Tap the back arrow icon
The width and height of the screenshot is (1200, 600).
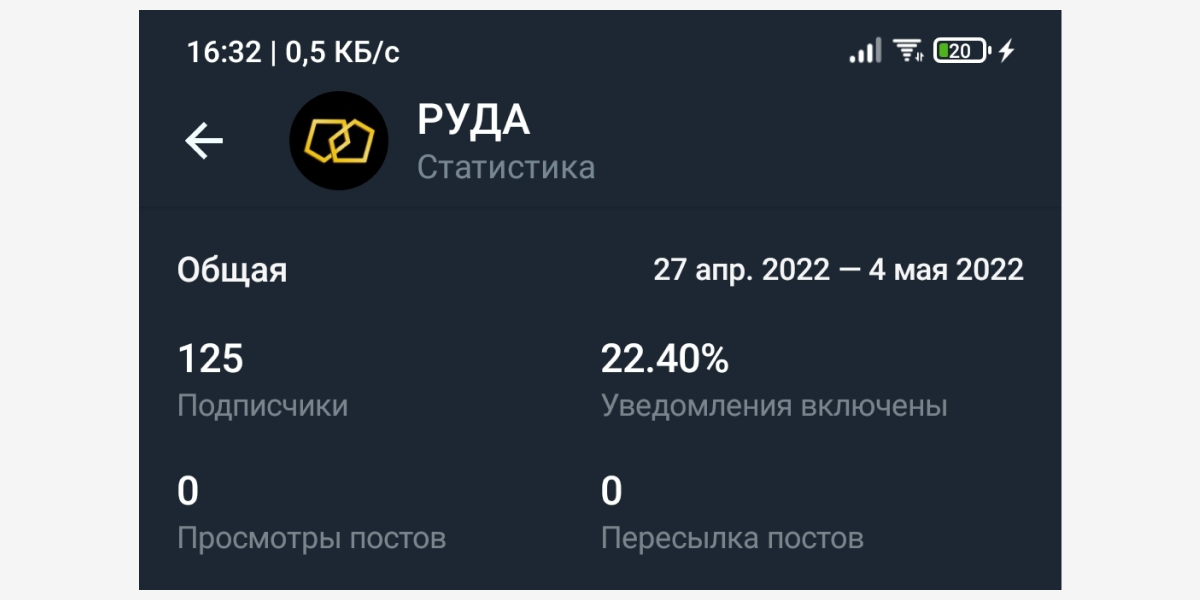pos(204,142)
